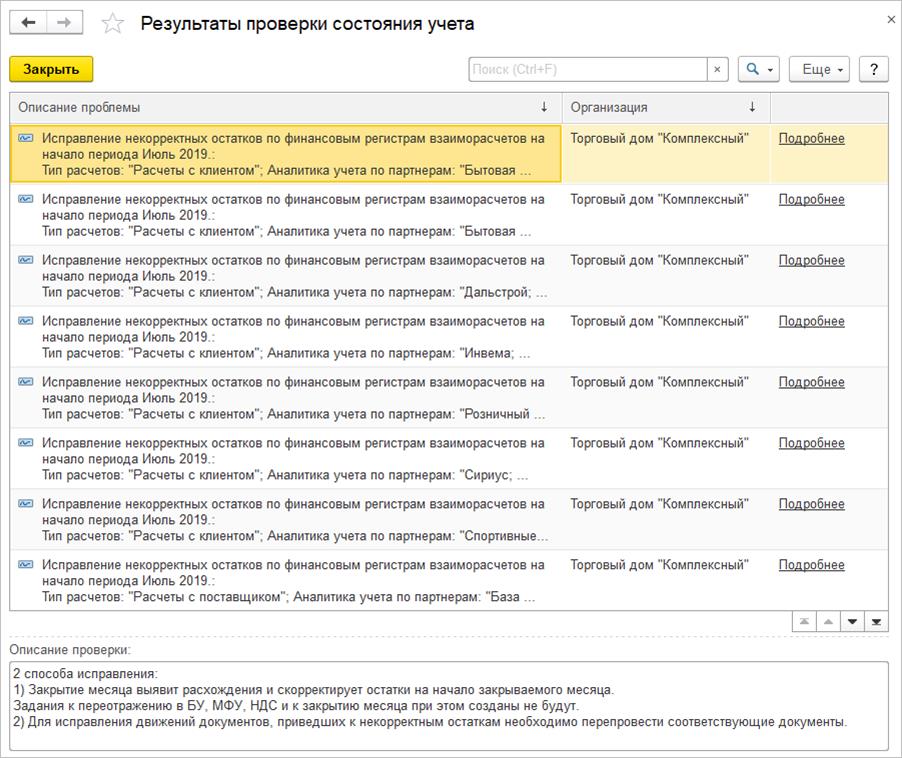The image size is (902, 758).
Task: Click the back navigation arrow
Action: coord(29,23)
